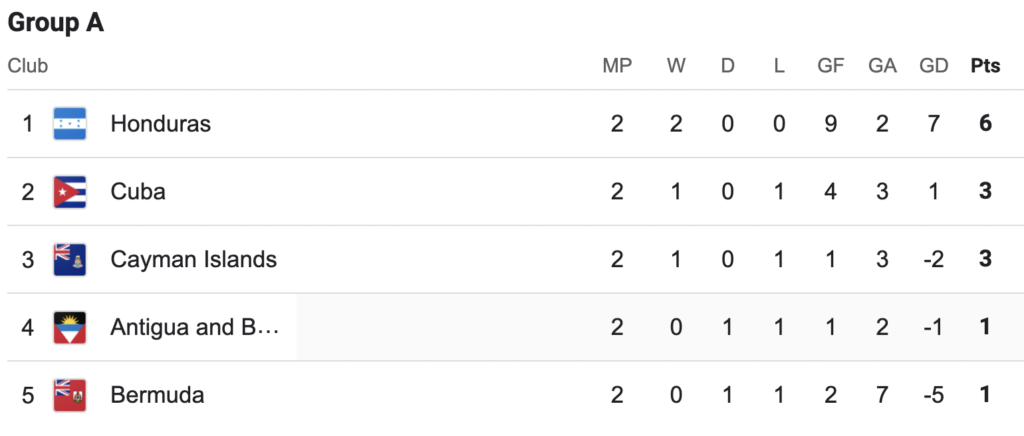
Task: Click the GA column header
Action: (882, 66)
